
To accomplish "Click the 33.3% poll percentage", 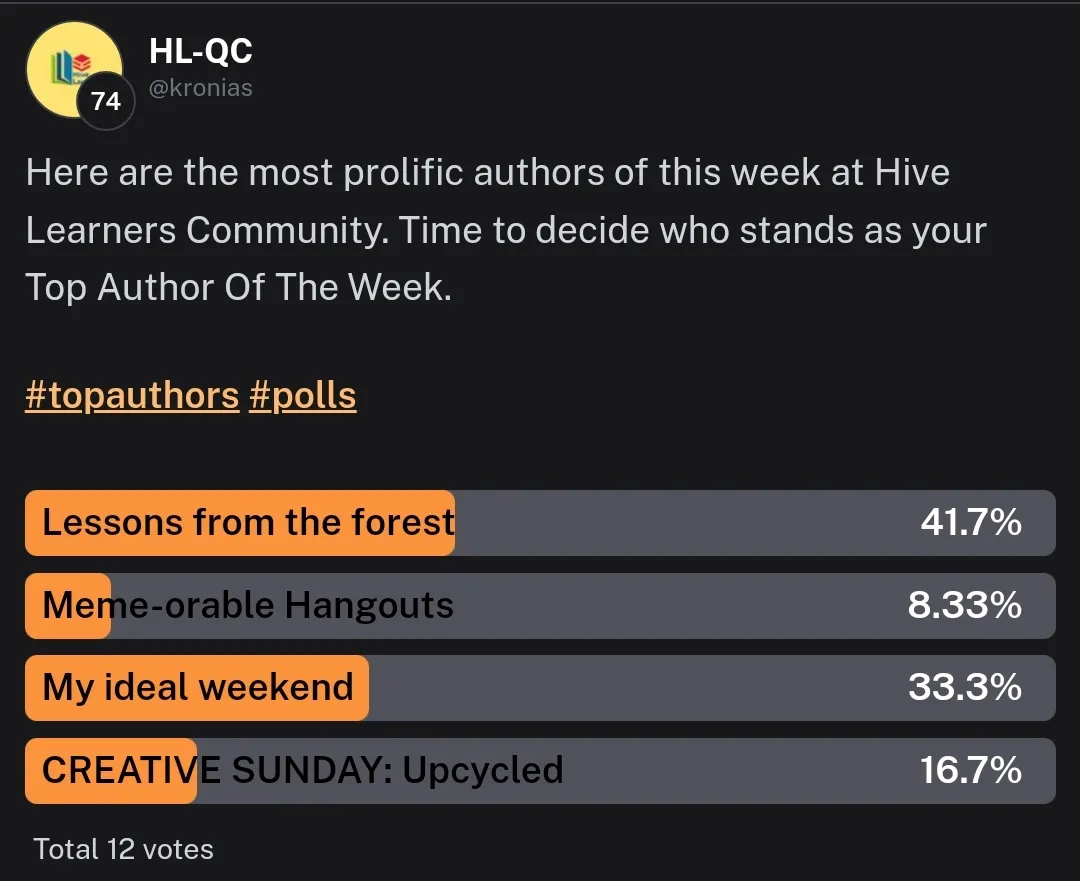I will click(x=964, y=688).
